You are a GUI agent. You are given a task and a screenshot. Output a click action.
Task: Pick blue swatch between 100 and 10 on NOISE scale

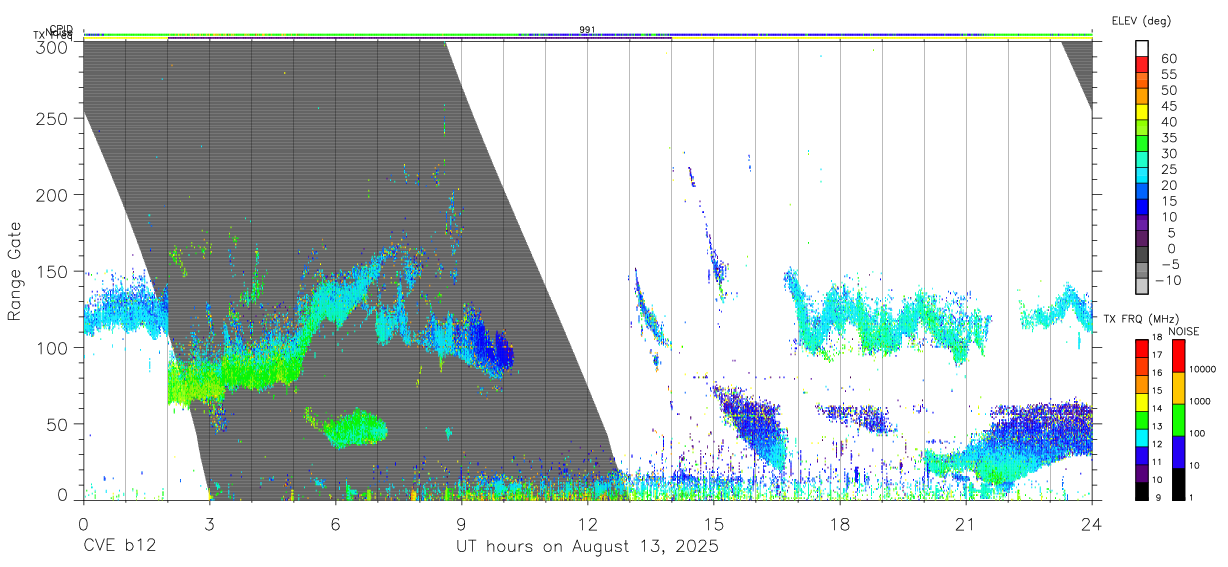coord(1179,451)
